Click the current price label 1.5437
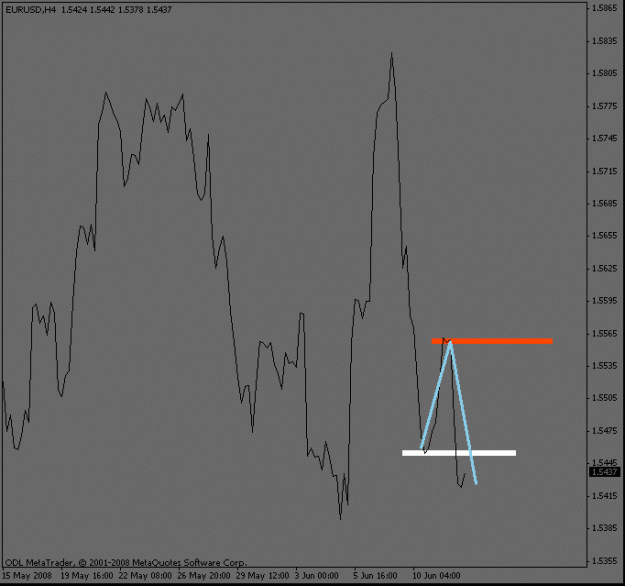Image resolution: width=625 pixels, height=586 pixels. [x=604, y=472]
